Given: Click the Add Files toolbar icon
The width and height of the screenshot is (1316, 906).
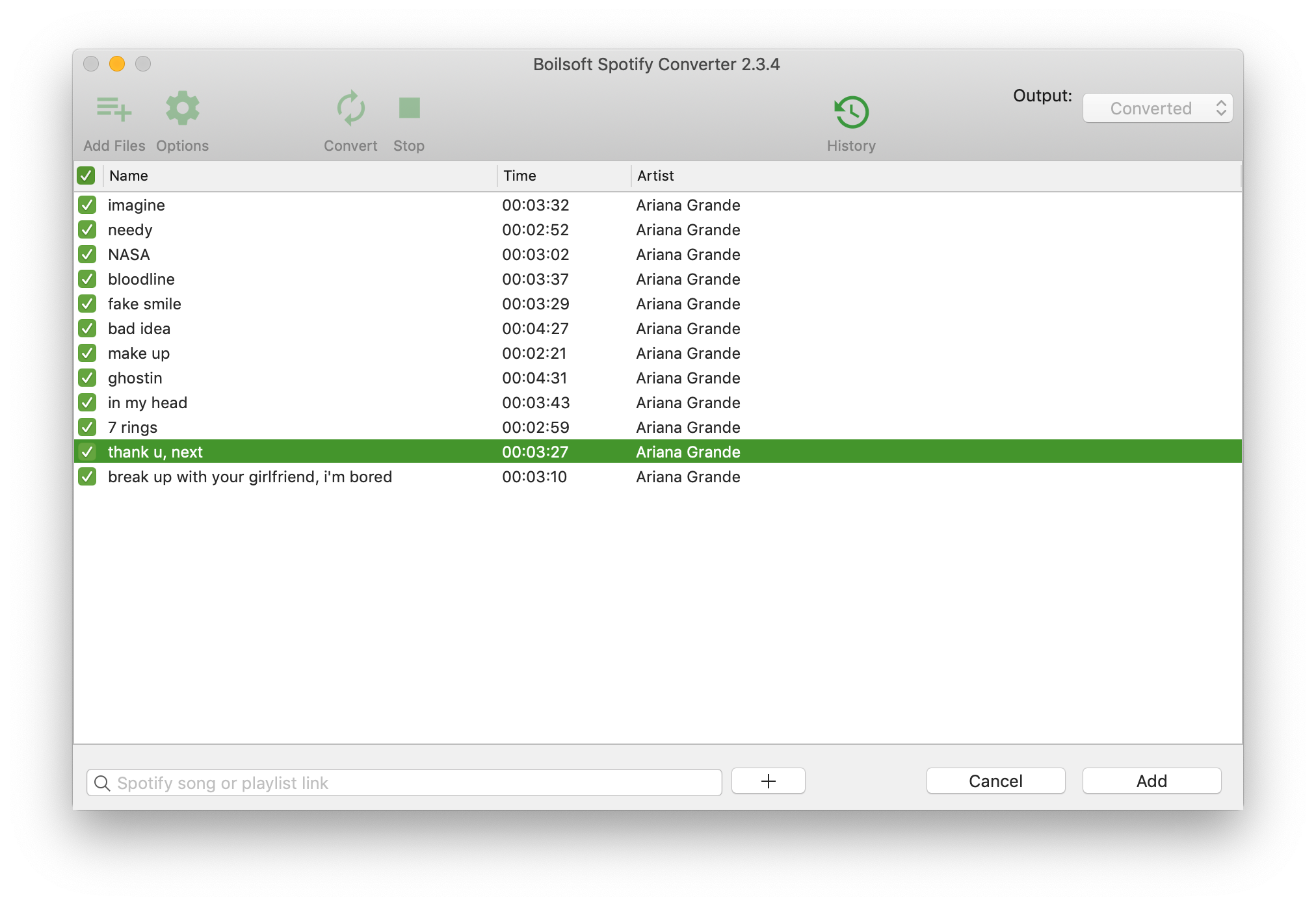Looking at the screenshot, I should tap(114, 109).
